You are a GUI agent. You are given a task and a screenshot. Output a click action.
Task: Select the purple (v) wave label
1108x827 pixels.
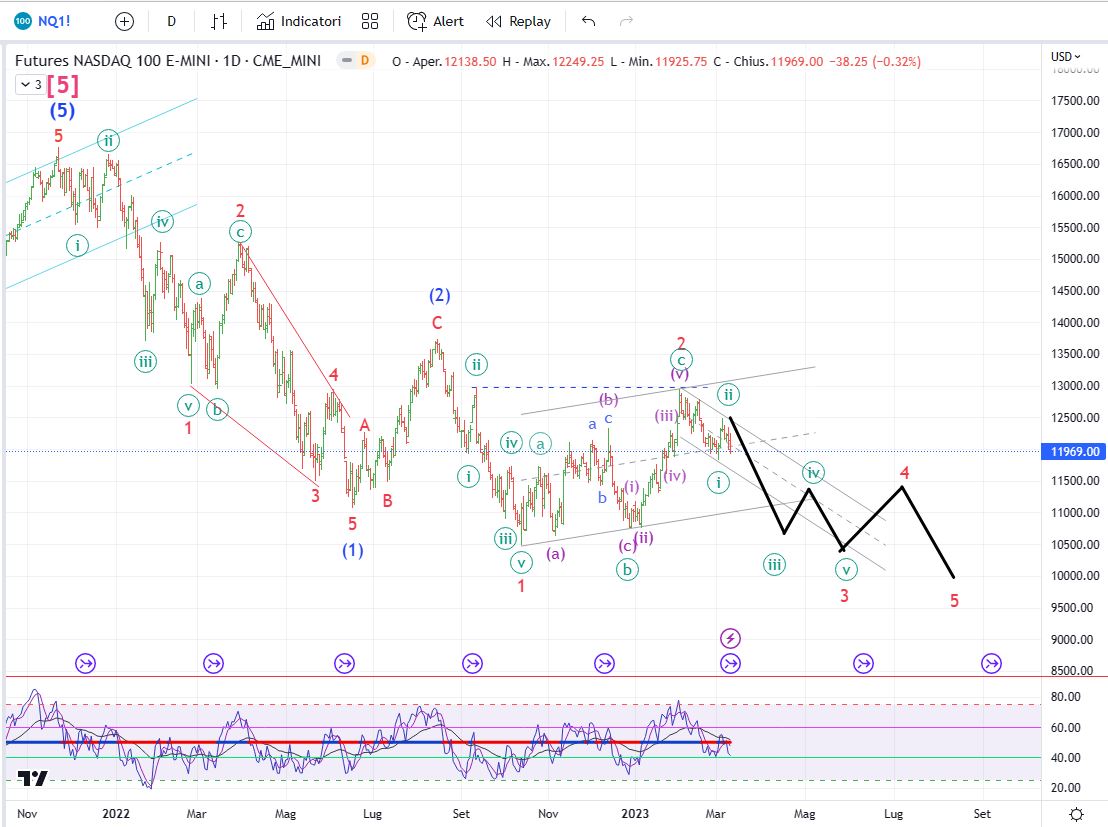(x=680, y=374)
